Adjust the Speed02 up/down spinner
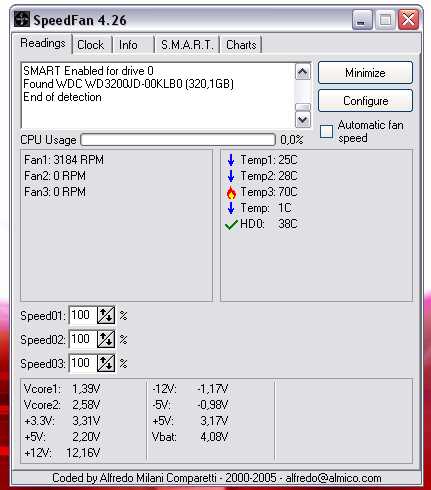 (106, 339)
